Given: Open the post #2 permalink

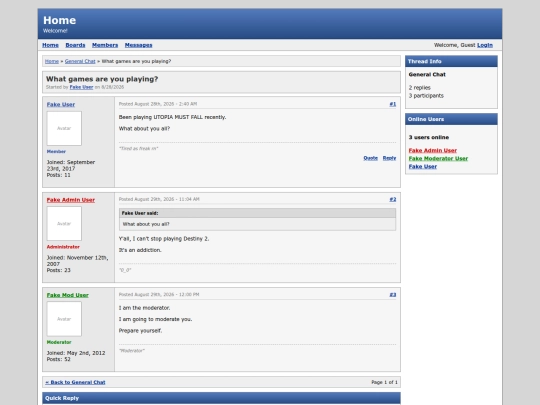Looking at the screenshot, I should click(x=393, y=199).
